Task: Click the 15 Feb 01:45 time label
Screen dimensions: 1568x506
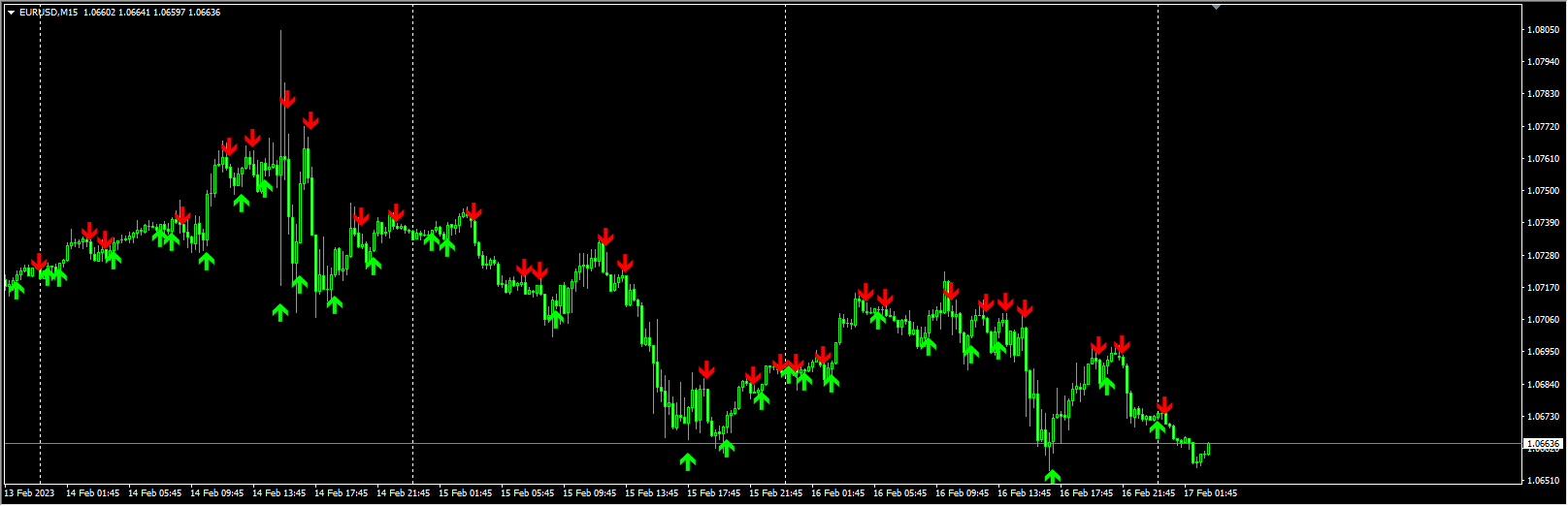Action: click(x=466, y=493)
